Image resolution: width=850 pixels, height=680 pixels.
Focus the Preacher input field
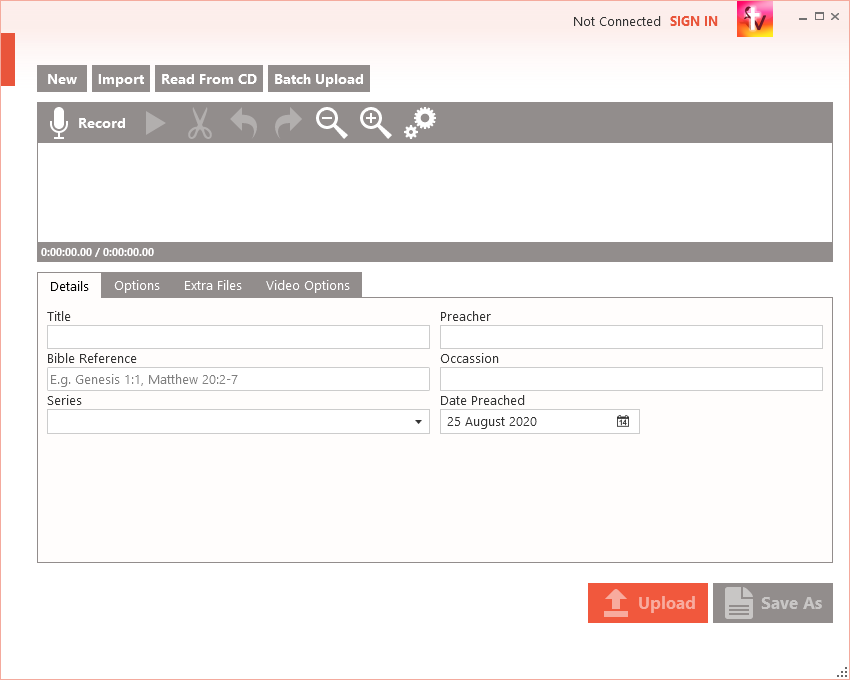tap(631, 337)
